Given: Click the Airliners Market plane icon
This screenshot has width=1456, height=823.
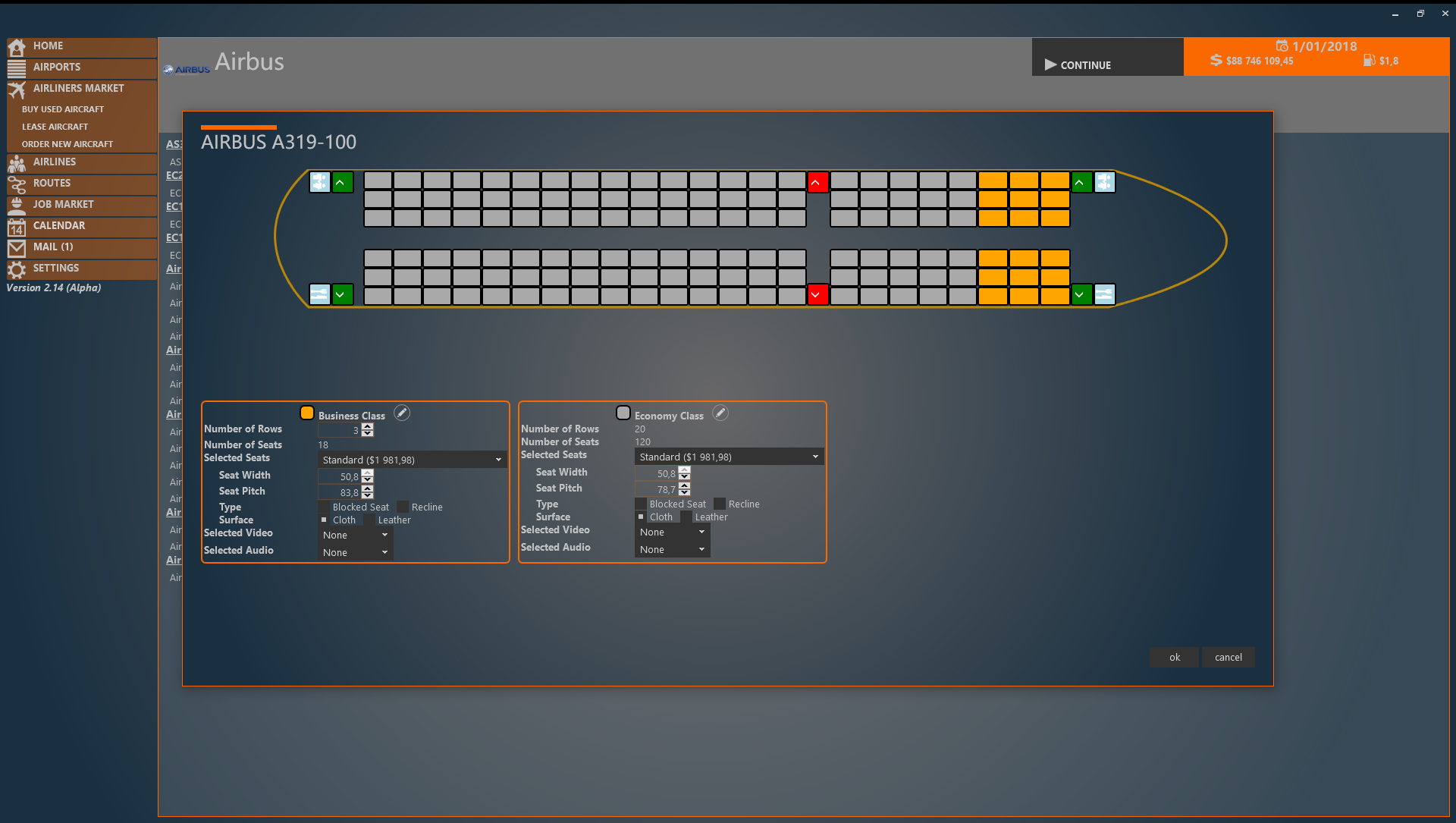Looking at the screenshot, I should click(x=17, y=90).
